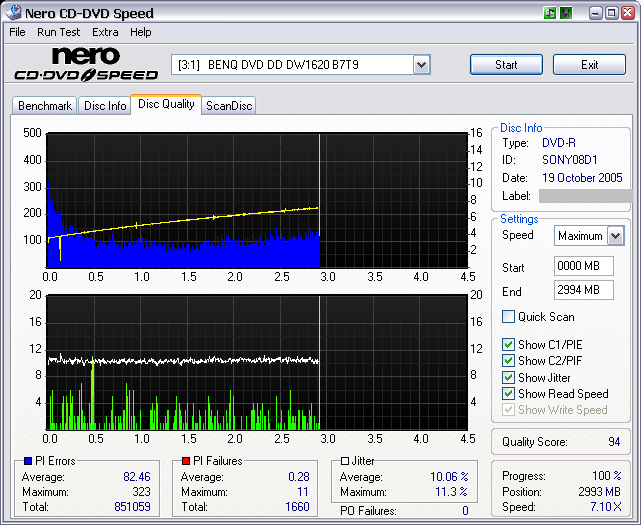The width and height of the screenshot is (641, 525).
Task: Click the green floppy disk save icon
Action: [x=566, y=13]
